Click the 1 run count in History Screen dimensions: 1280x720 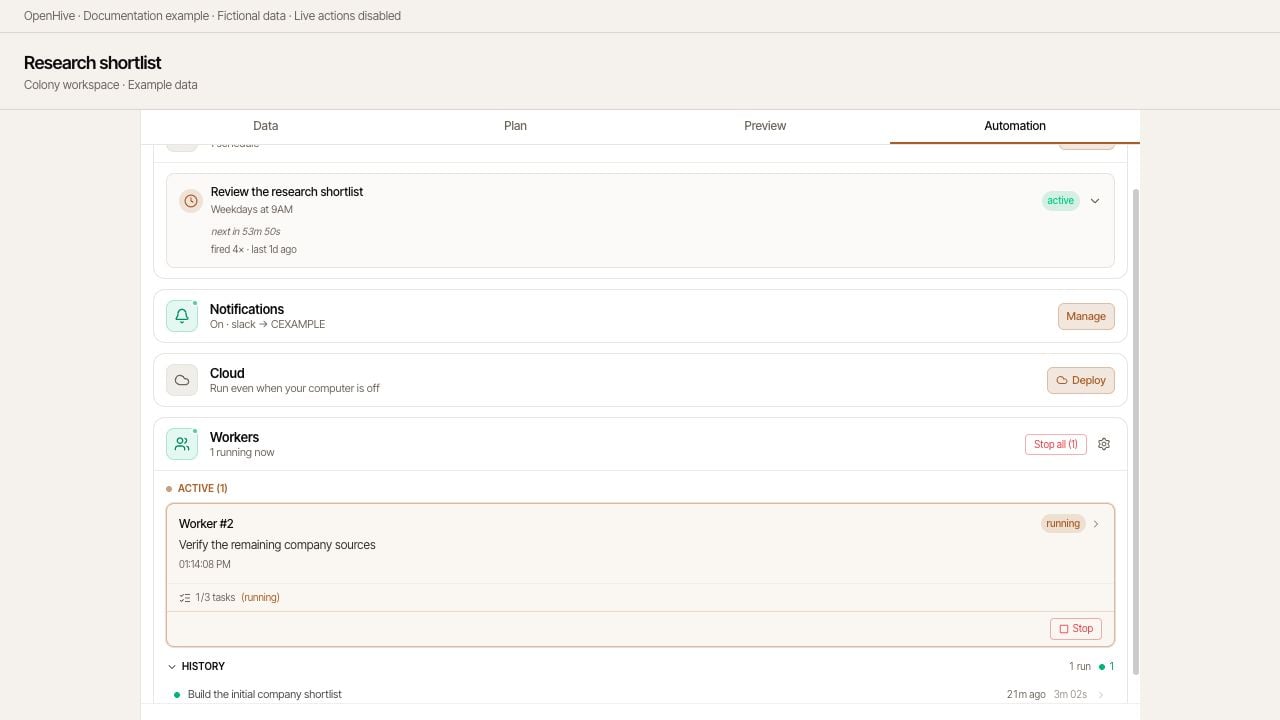click(1080, 667)
